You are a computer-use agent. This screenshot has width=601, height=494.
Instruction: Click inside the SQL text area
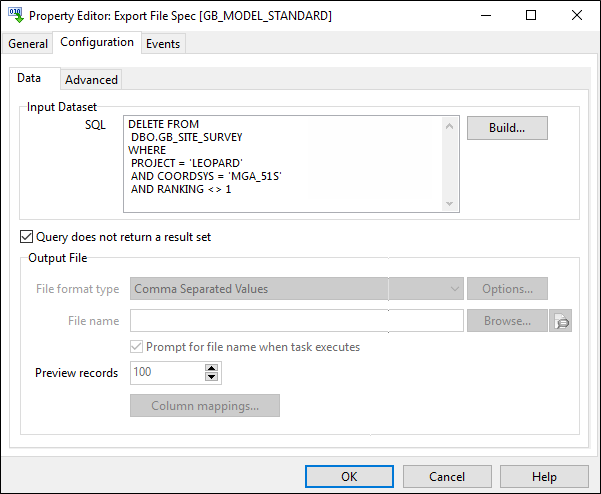coord(284,164)
